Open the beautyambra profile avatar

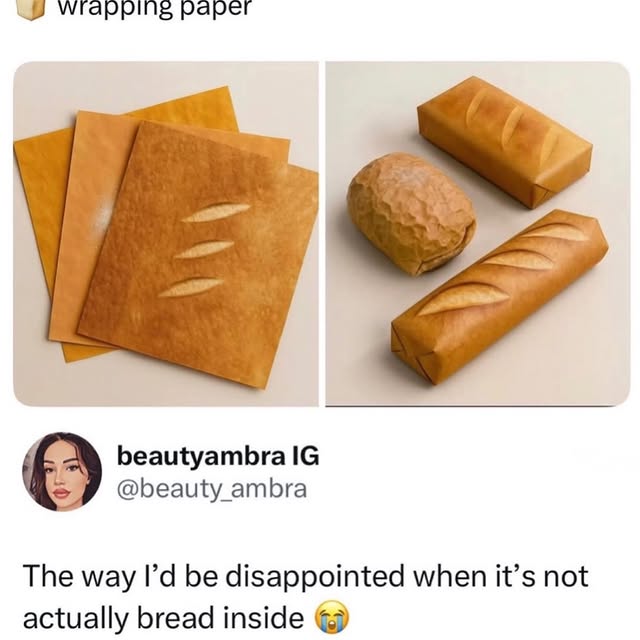click(x=62, y=471)
